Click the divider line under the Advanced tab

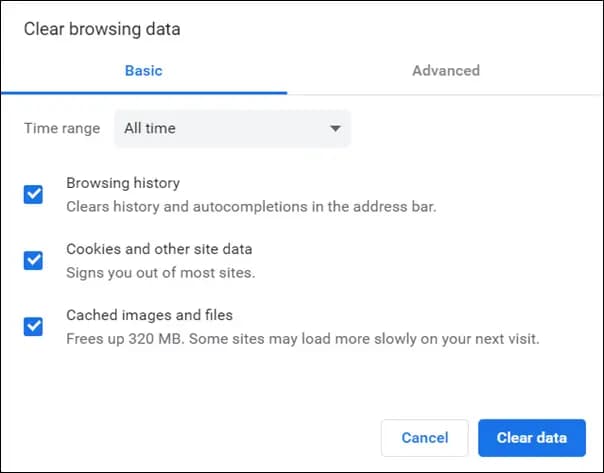click(x=445, y=94)
